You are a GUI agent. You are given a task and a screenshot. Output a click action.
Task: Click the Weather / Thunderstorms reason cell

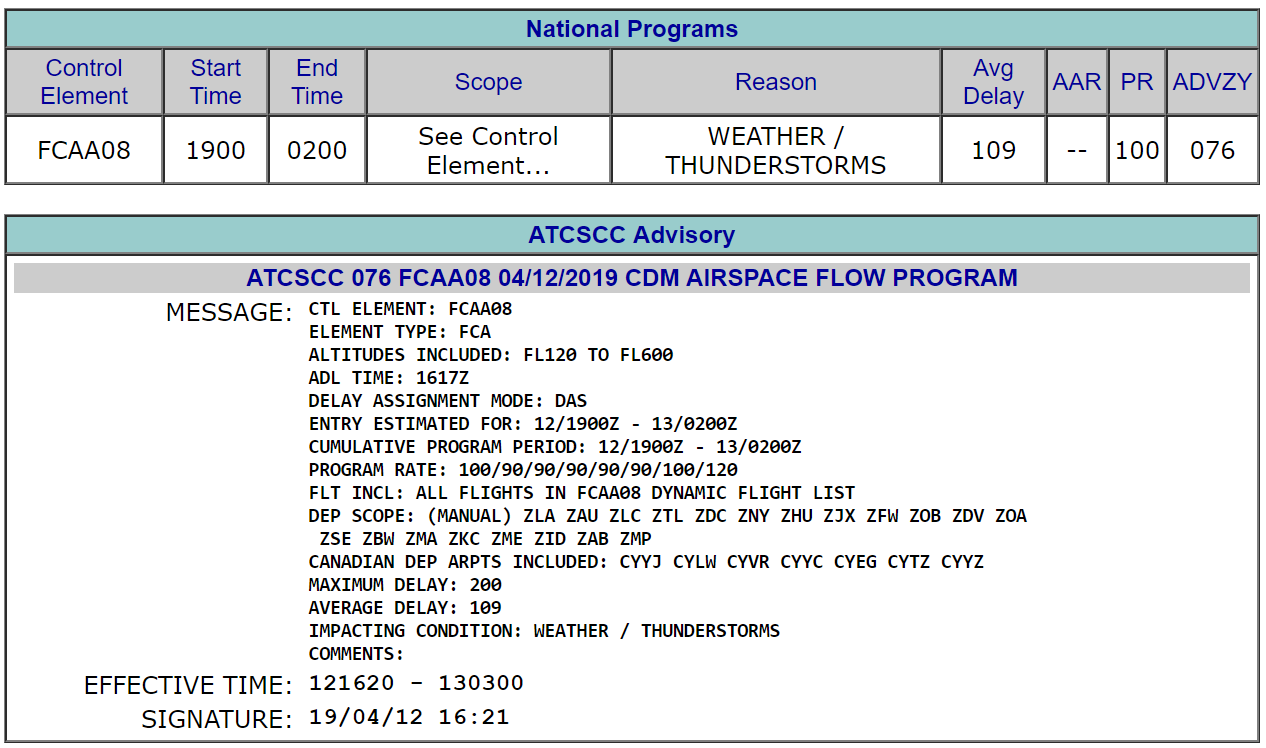pos(776,150)
